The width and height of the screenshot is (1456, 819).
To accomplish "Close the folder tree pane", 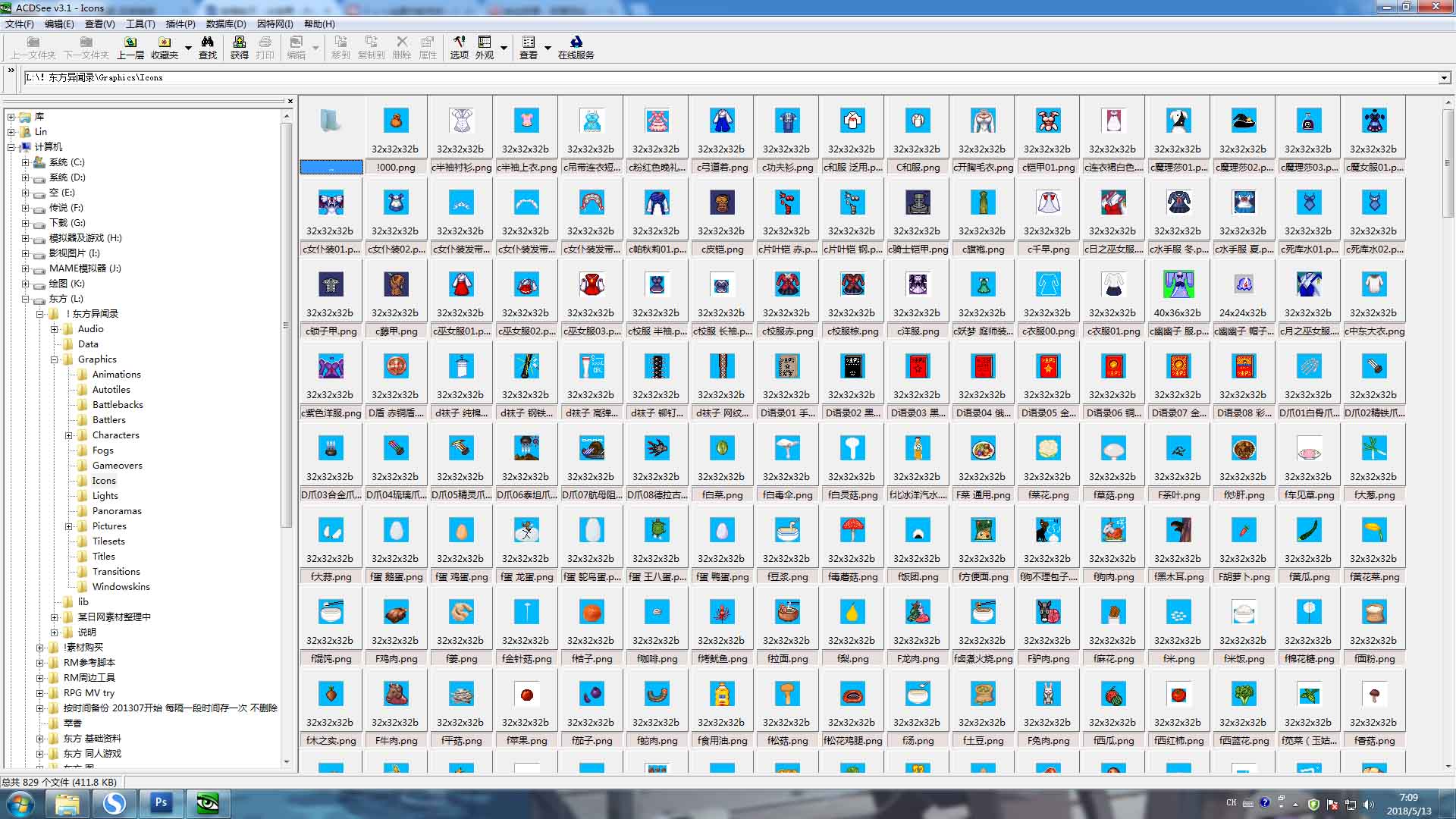I will [x=290, y=101].
